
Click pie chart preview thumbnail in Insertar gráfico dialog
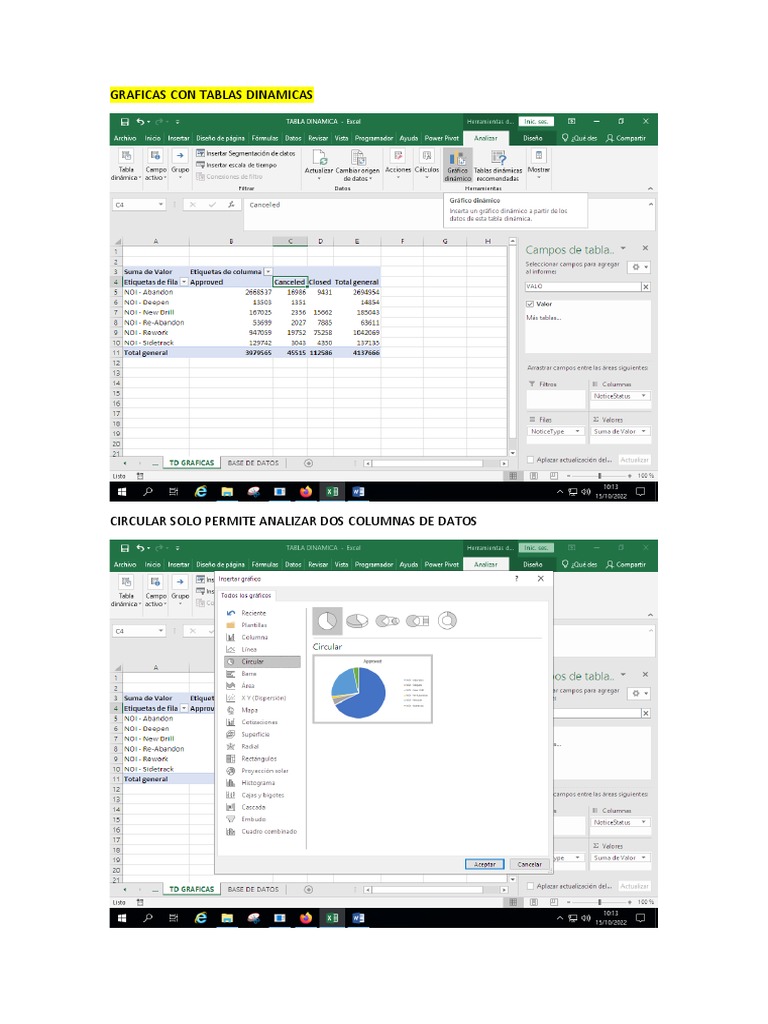click(373, 689)
